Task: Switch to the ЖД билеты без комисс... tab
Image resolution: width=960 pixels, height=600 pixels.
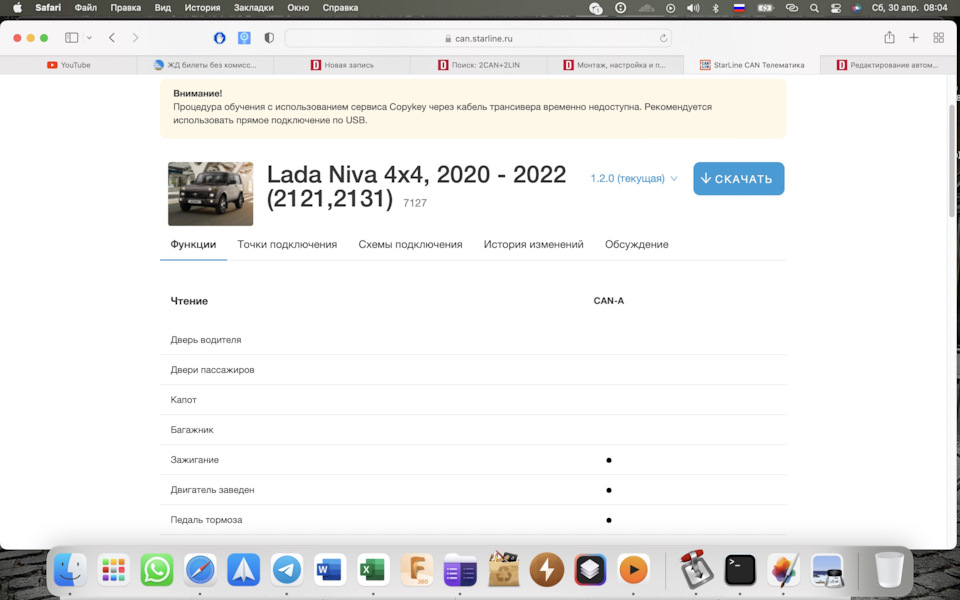Action: coord(205,65)
